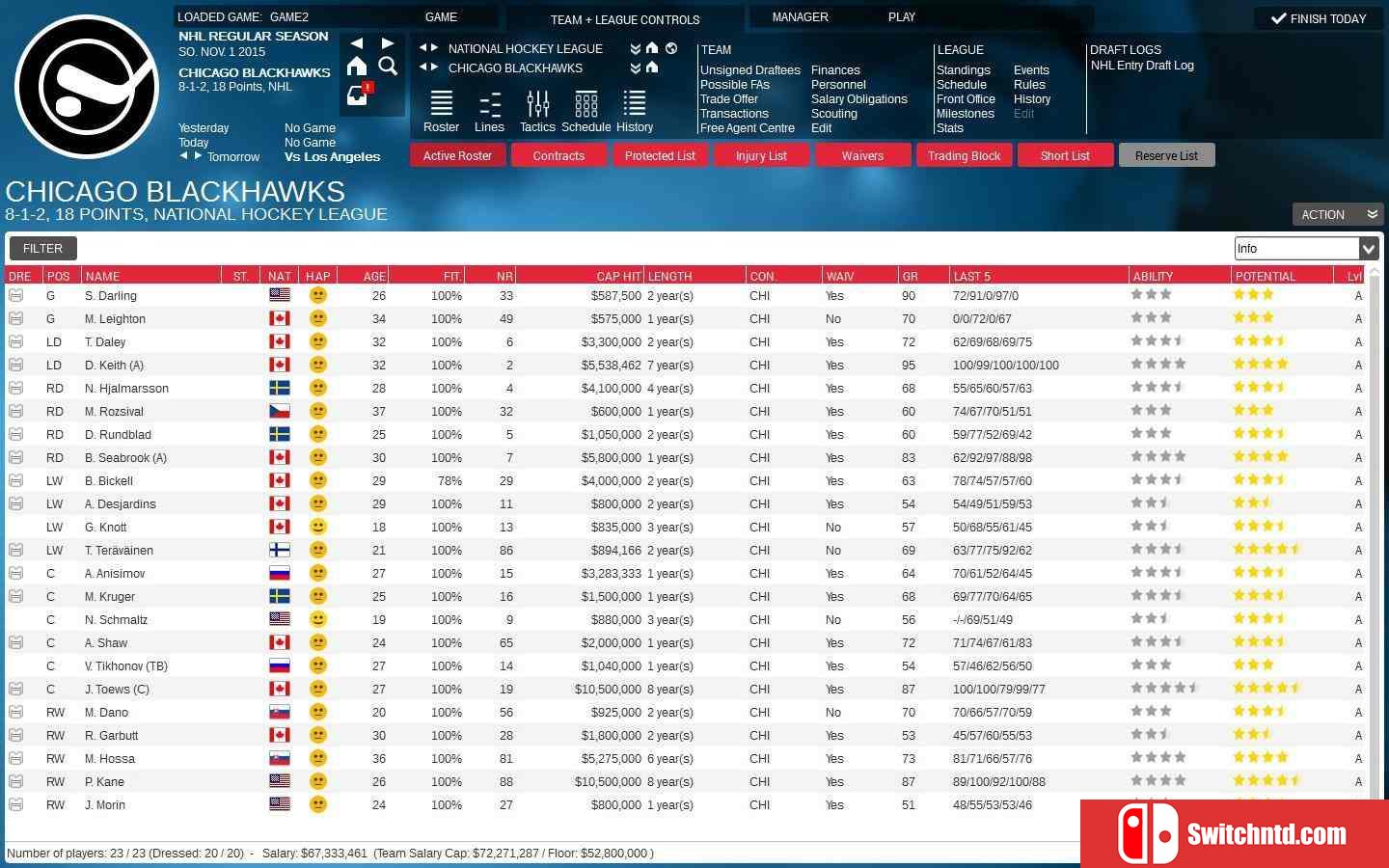1389x868 pixels.
Task: Switch to the next team with right arrow
Action: (434, 68)
